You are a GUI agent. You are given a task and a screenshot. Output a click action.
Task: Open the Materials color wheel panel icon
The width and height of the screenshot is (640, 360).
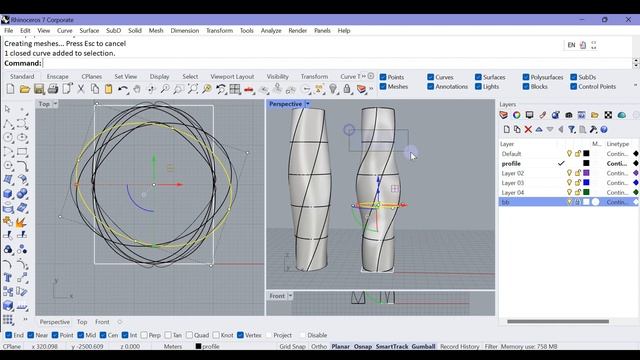pyautogui.click(x=516, y=115)
